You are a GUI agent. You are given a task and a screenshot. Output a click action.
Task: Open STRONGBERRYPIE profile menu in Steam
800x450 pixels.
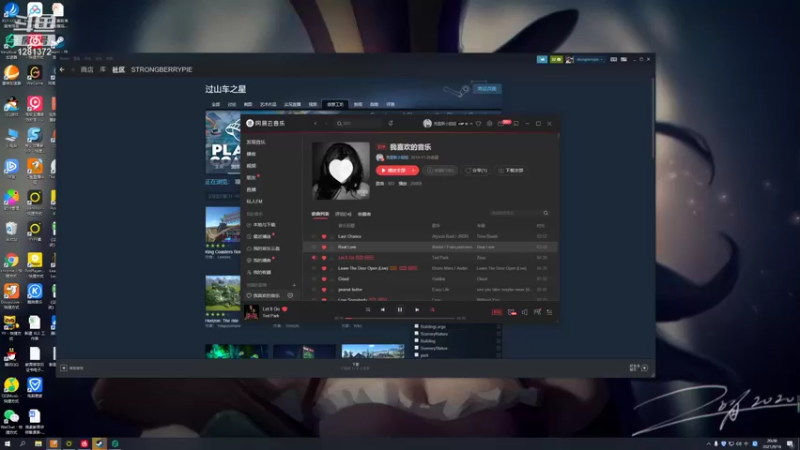coord(162,69)
